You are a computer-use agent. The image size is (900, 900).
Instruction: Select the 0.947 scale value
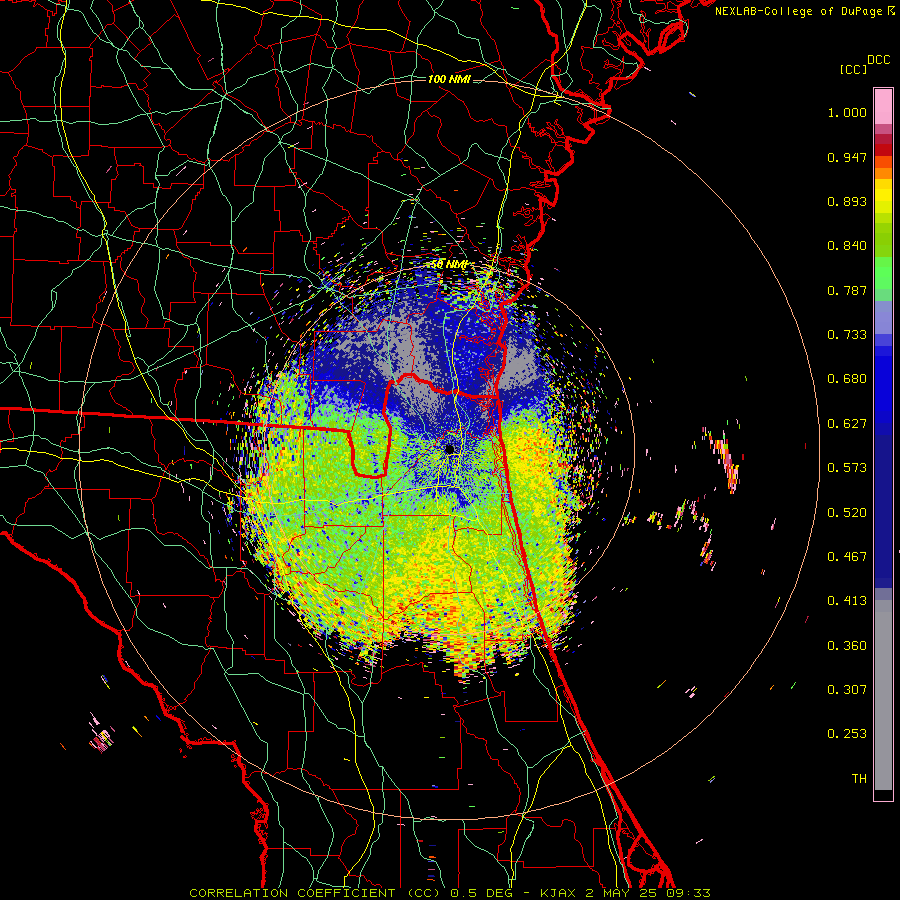point(847,157)
